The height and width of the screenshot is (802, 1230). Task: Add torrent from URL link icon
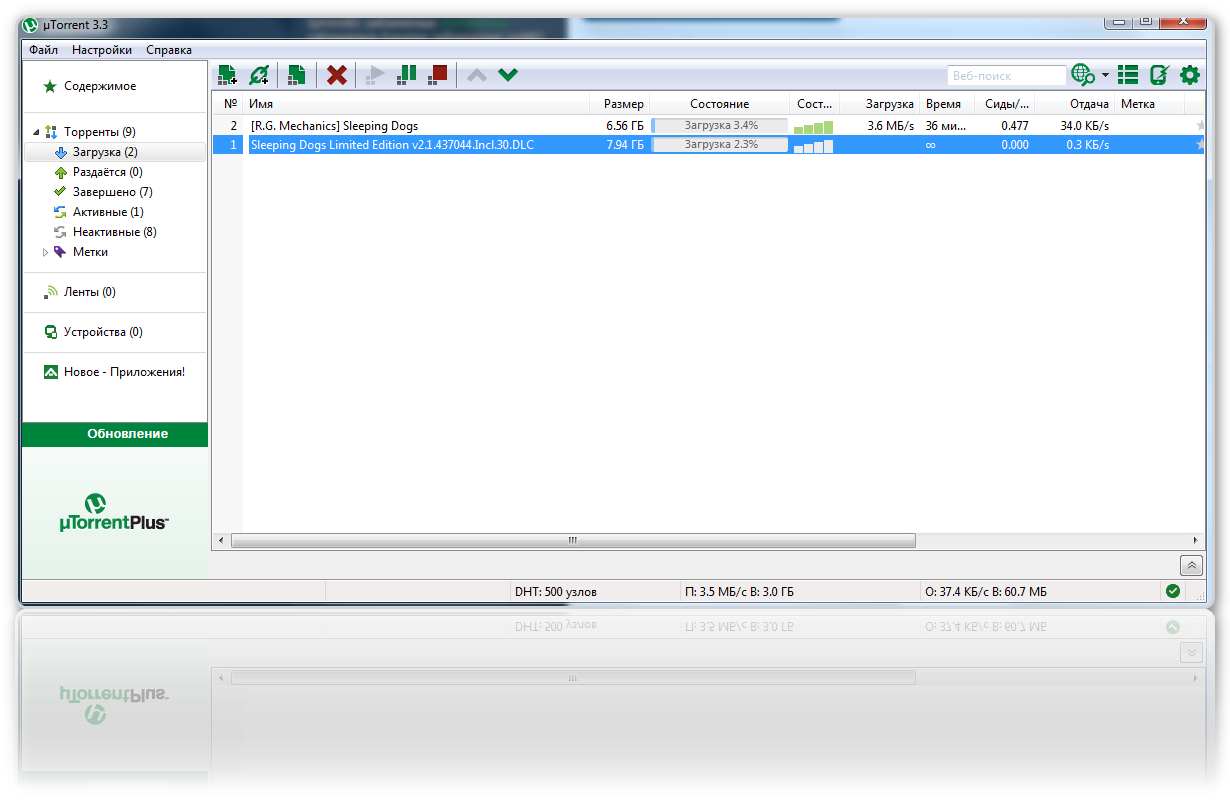tap(259, 75)
